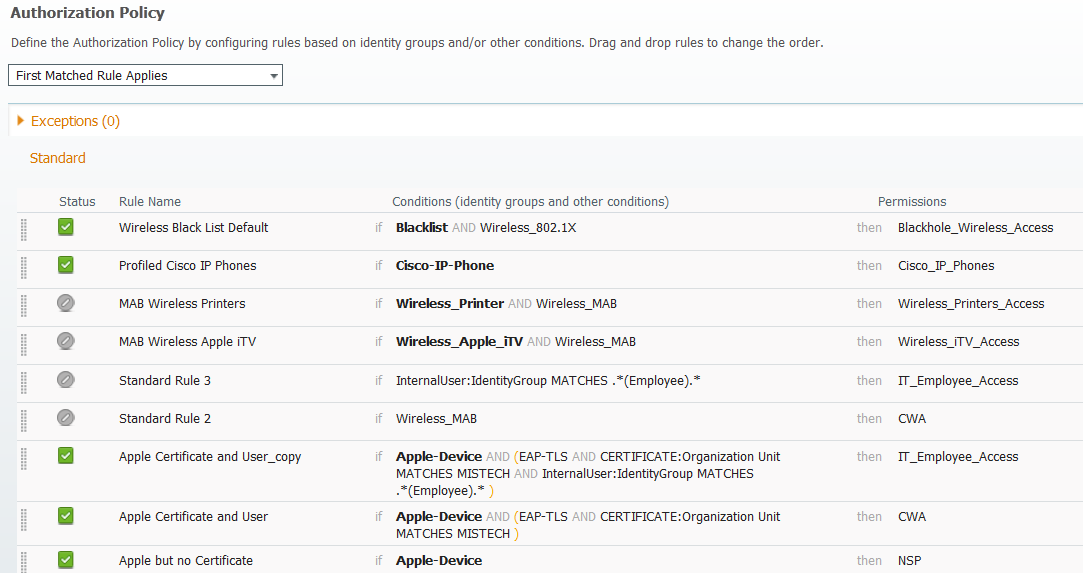This screenshot has height=573, width=1083.
Task: Open Blackhole_Wireless_Access permission
Action: (975, 227)
